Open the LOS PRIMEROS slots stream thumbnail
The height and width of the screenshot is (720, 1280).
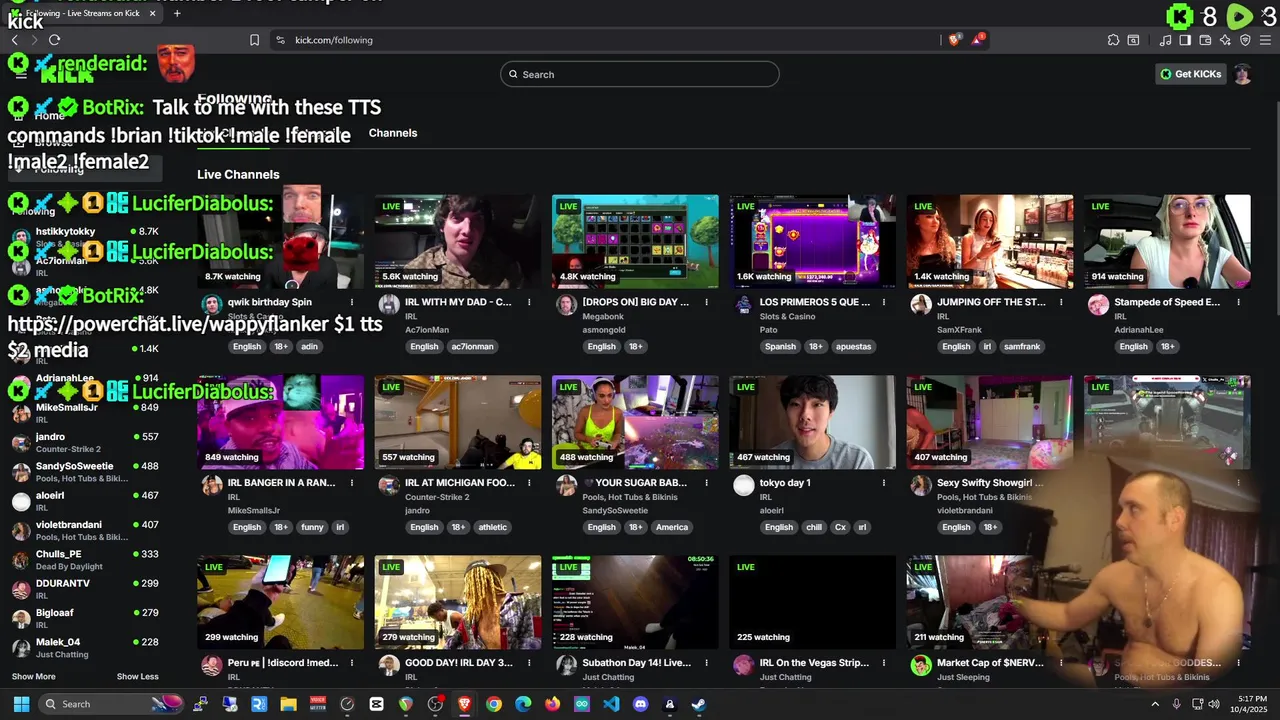click(x=812, y=241)
